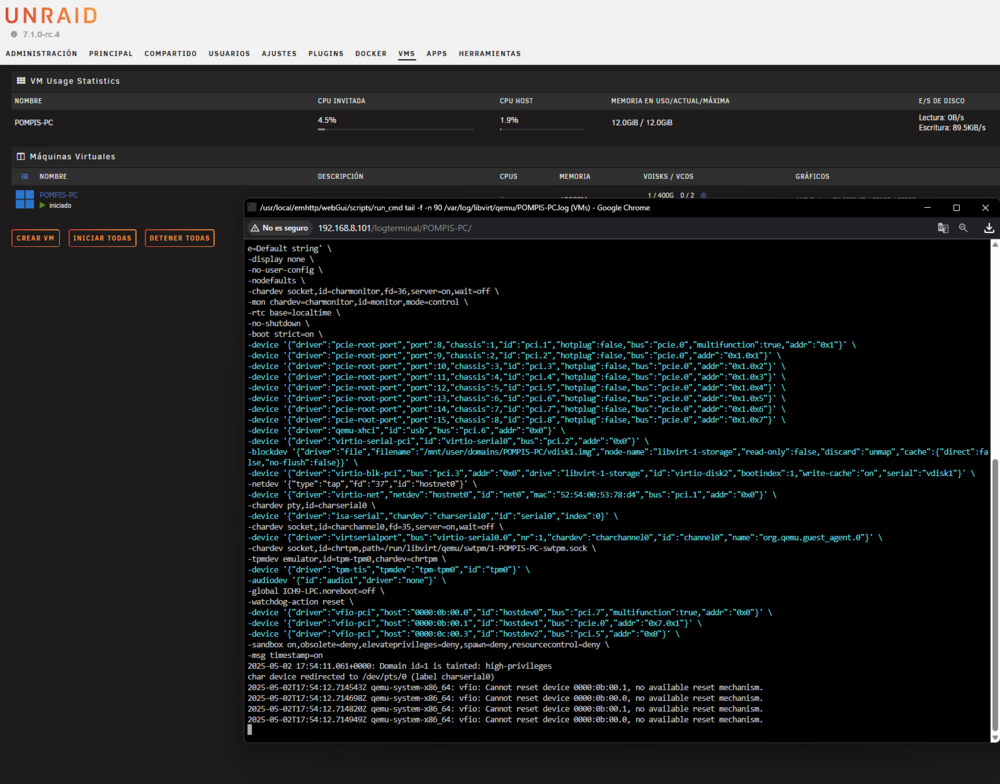Viewport: 1000px width, 784px height.
Task: Click the Unraid version info icon
Action: tap(14, 34)
